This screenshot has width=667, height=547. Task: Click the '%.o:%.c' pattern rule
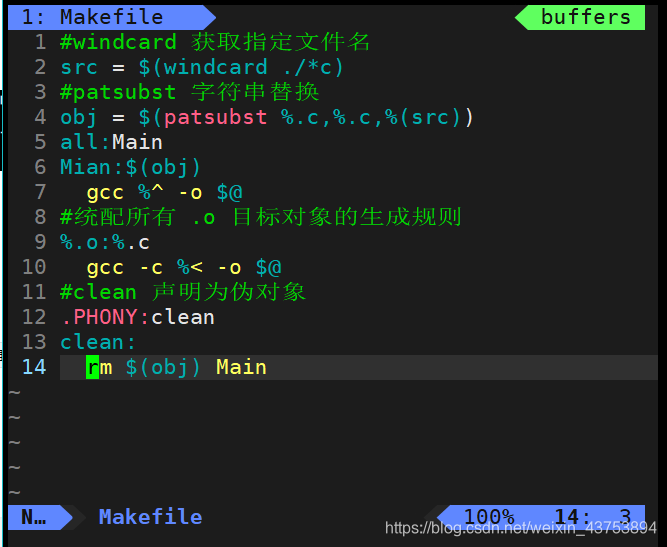point(105,242)
